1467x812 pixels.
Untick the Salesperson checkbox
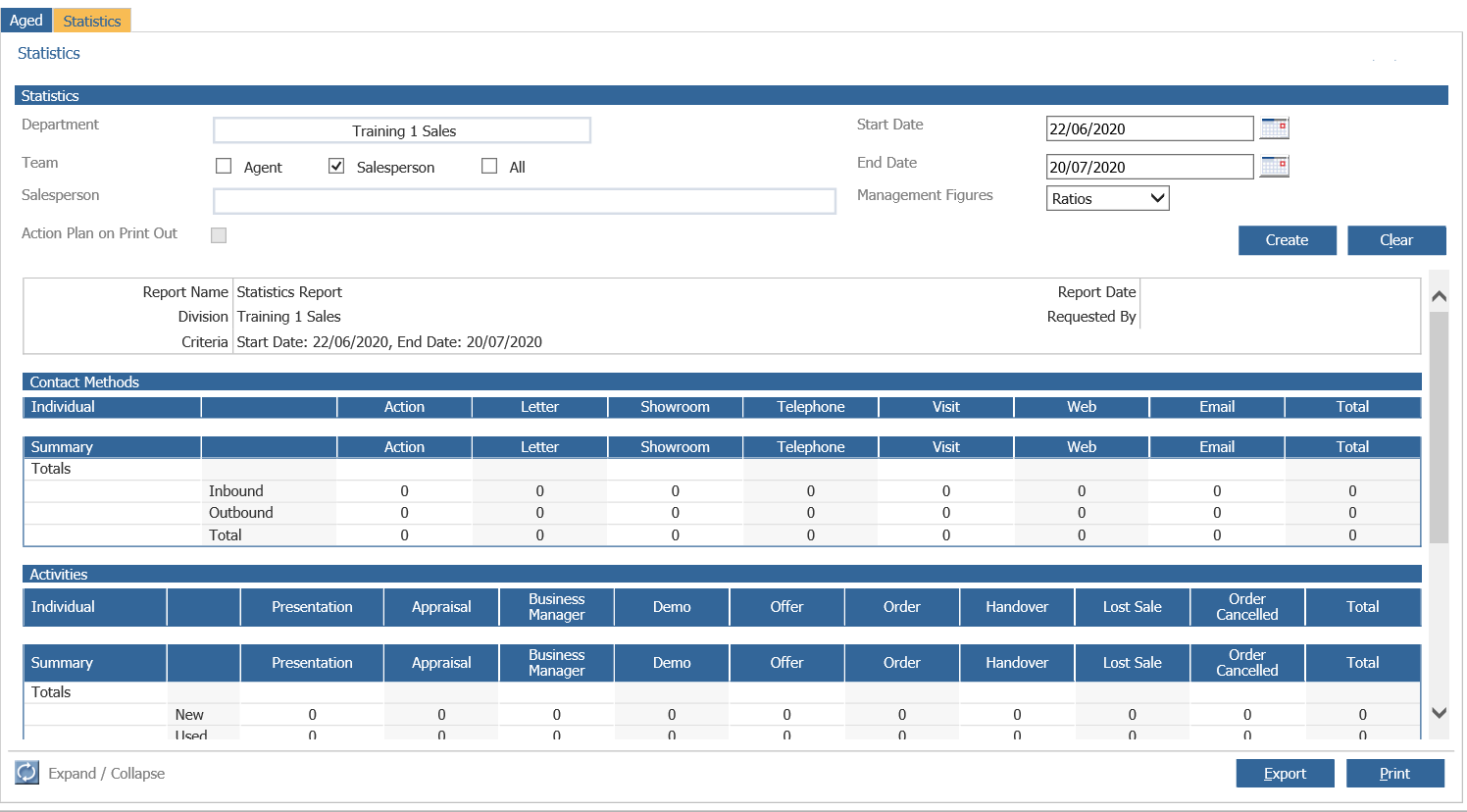336,166
